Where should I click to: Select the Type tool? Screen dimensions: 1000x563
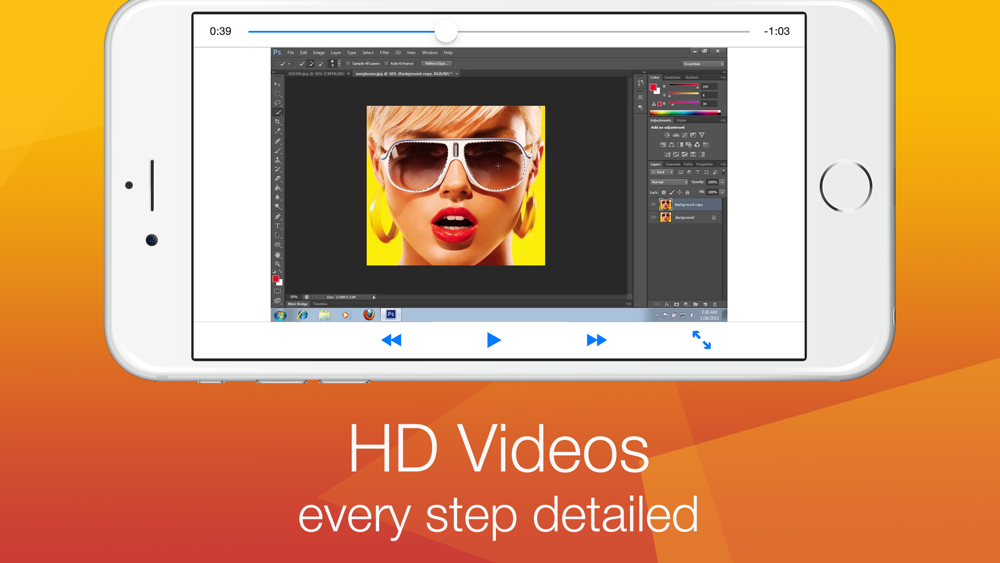tap(277, 226)
